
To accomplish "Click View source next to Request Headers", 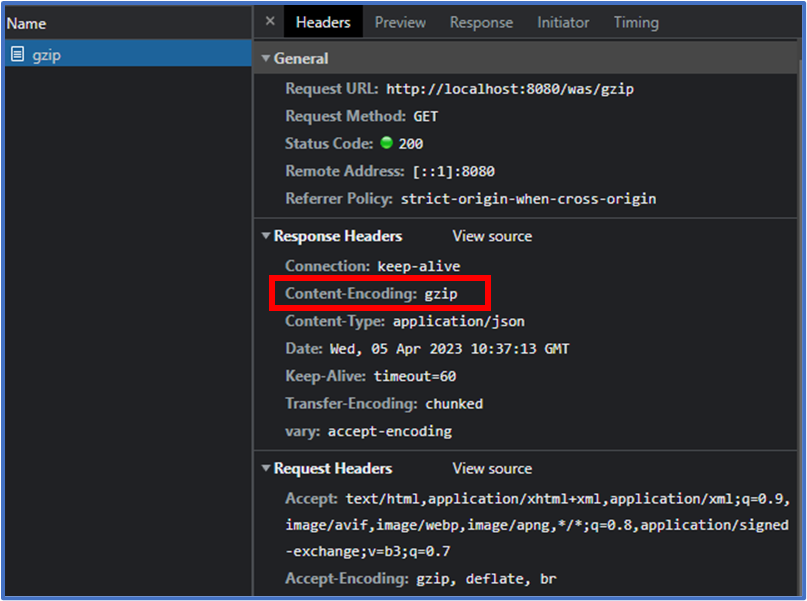I will pos(491,468).
